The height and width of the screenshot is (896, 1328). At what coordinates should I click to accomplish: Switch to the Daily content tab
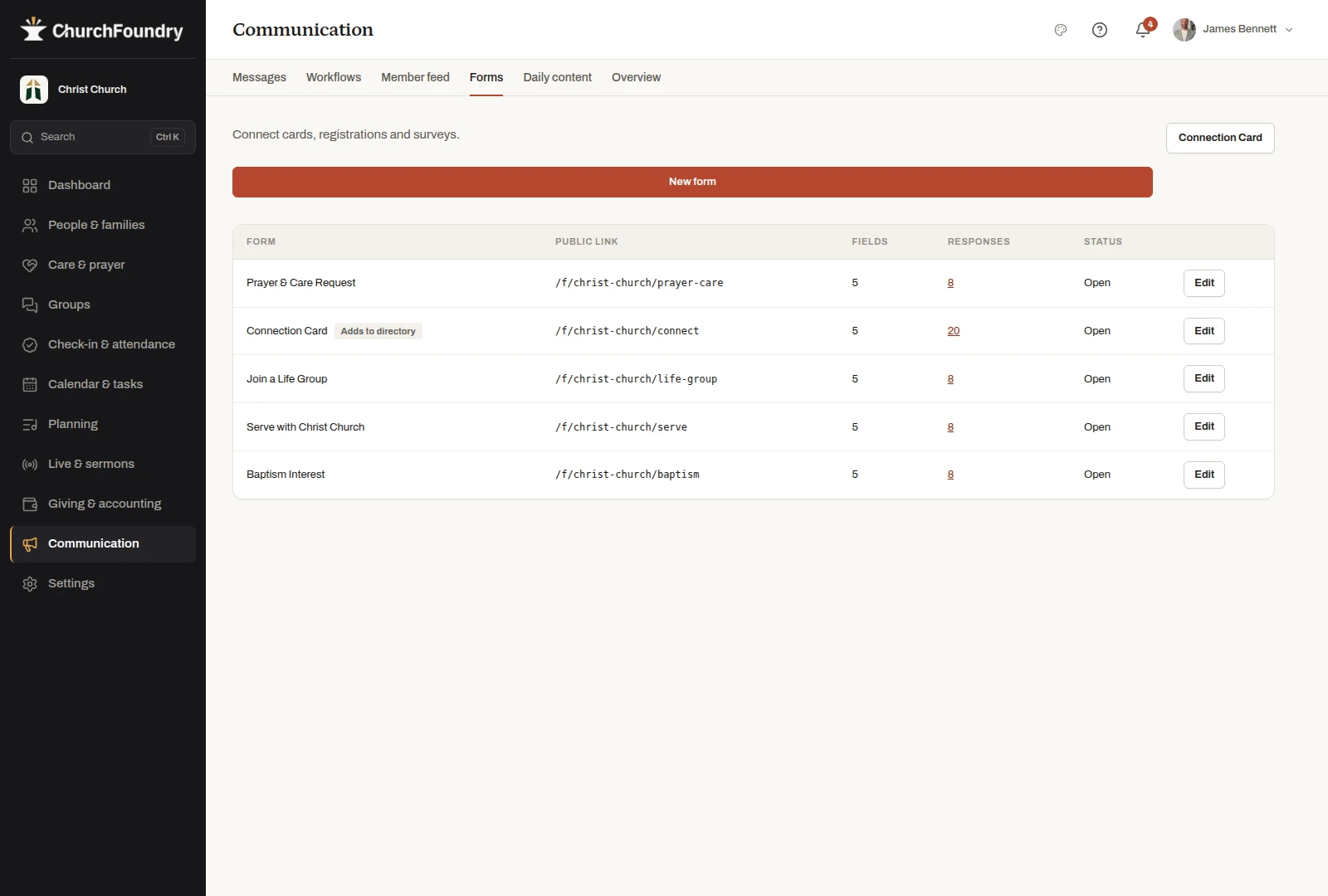click(558, 77)
